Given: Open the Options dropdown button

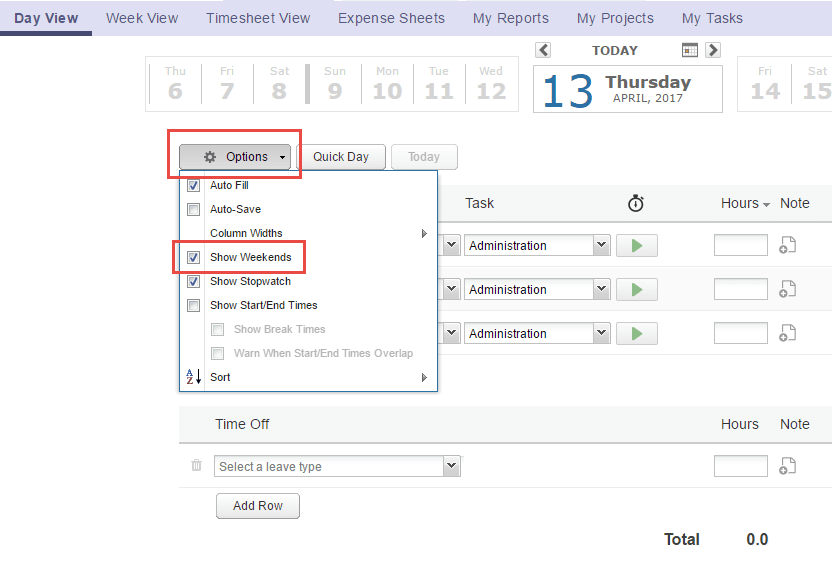Looking at the screenshot, I should tap(236, 157).
